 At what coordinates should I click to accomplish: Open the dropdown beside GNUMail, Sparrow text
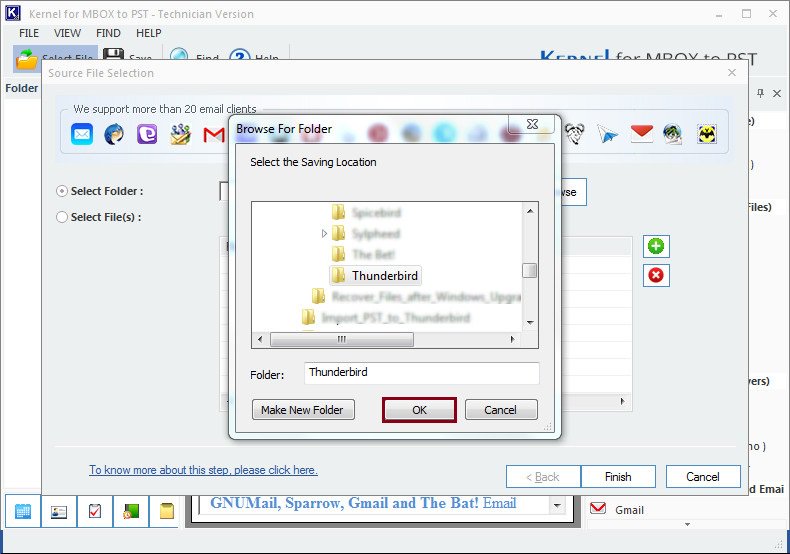click(x=557, y=505)
